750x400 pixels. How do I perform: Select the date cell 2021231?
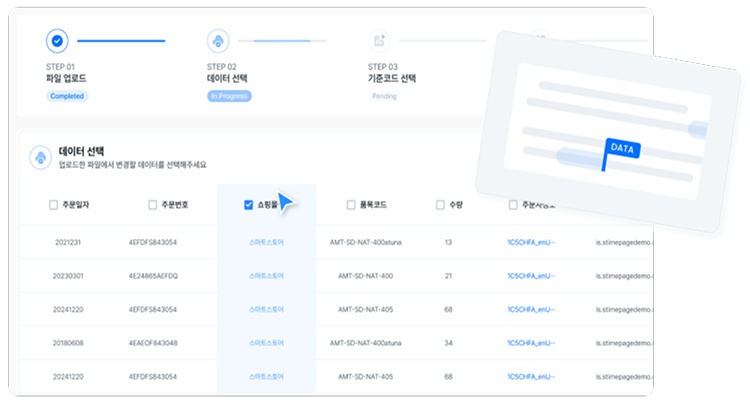click(68, 243)
